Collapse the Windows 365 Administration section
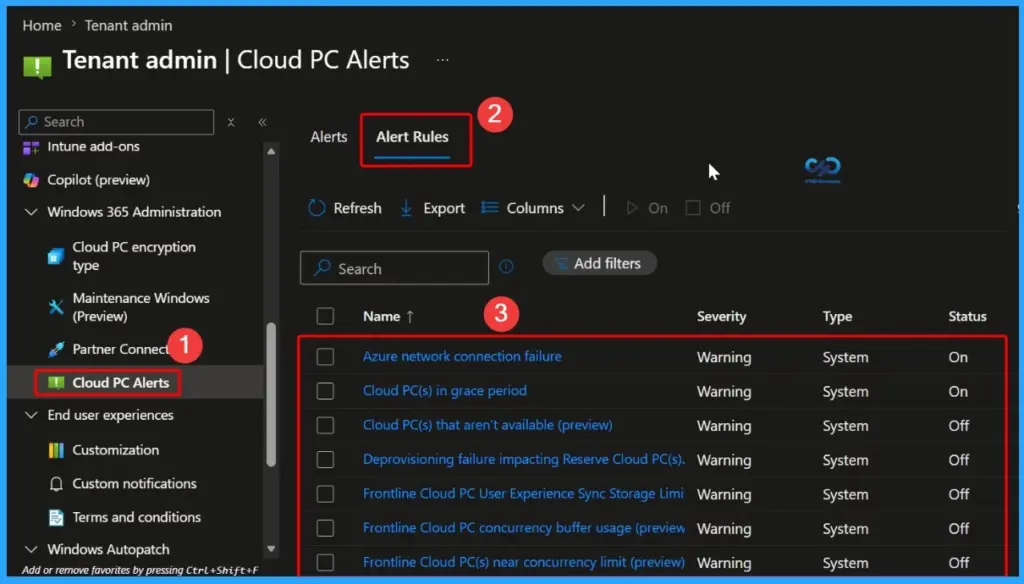Viewport: 1024px width, 584px height. click(31, 212)
